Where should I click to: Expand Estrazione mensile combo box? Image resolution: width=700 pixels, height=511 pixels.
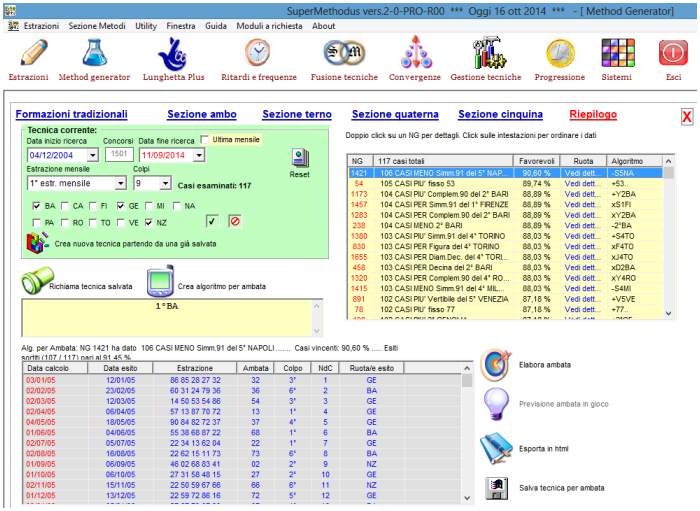click(x=121, y=183)
